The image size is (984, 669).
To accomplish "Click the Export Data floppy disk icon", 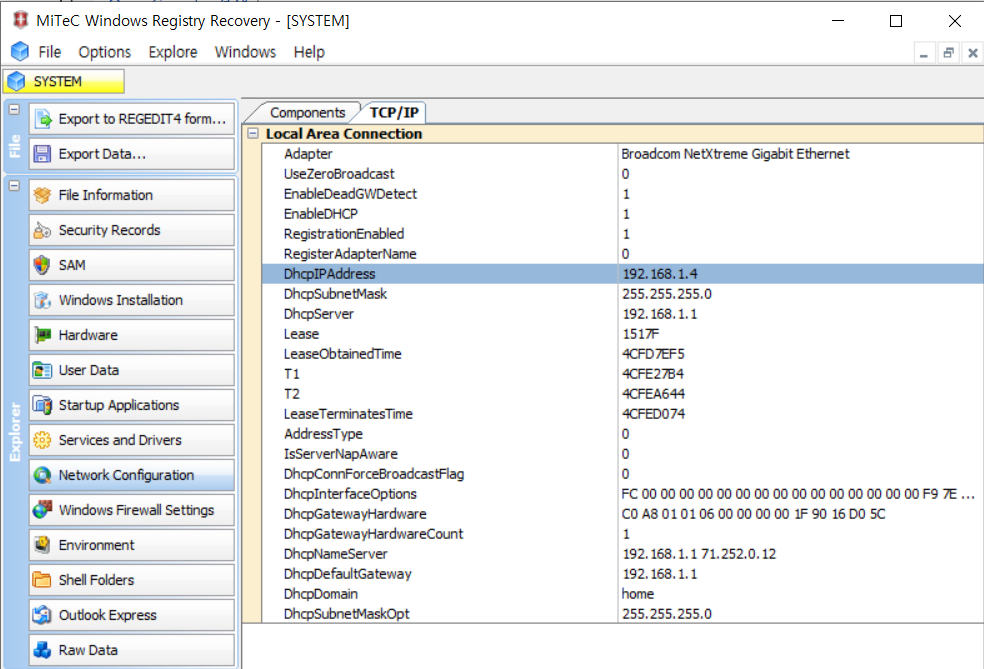I will 43,154.
